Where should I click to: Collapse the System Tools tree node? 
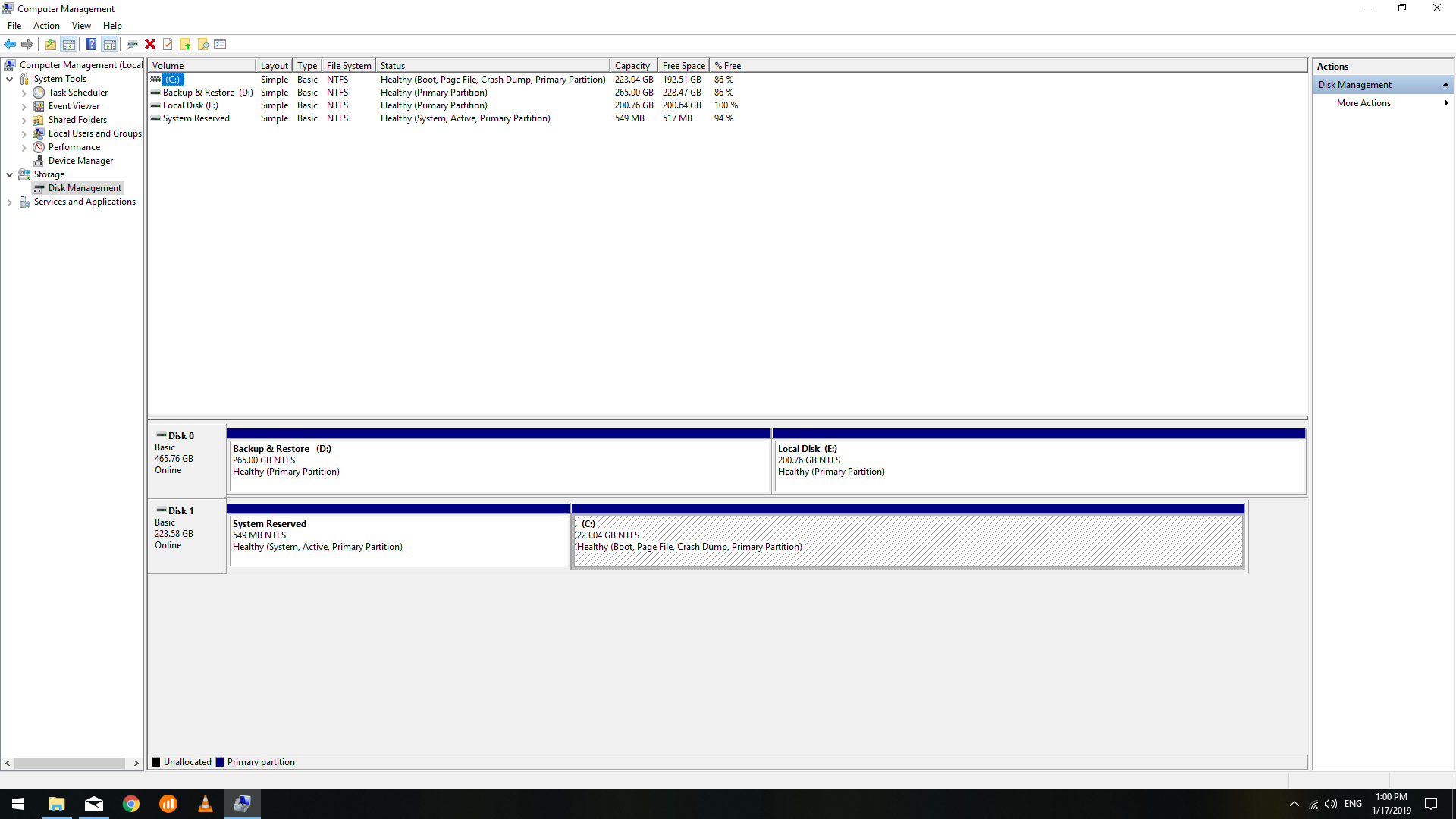[x=9, y=79]
